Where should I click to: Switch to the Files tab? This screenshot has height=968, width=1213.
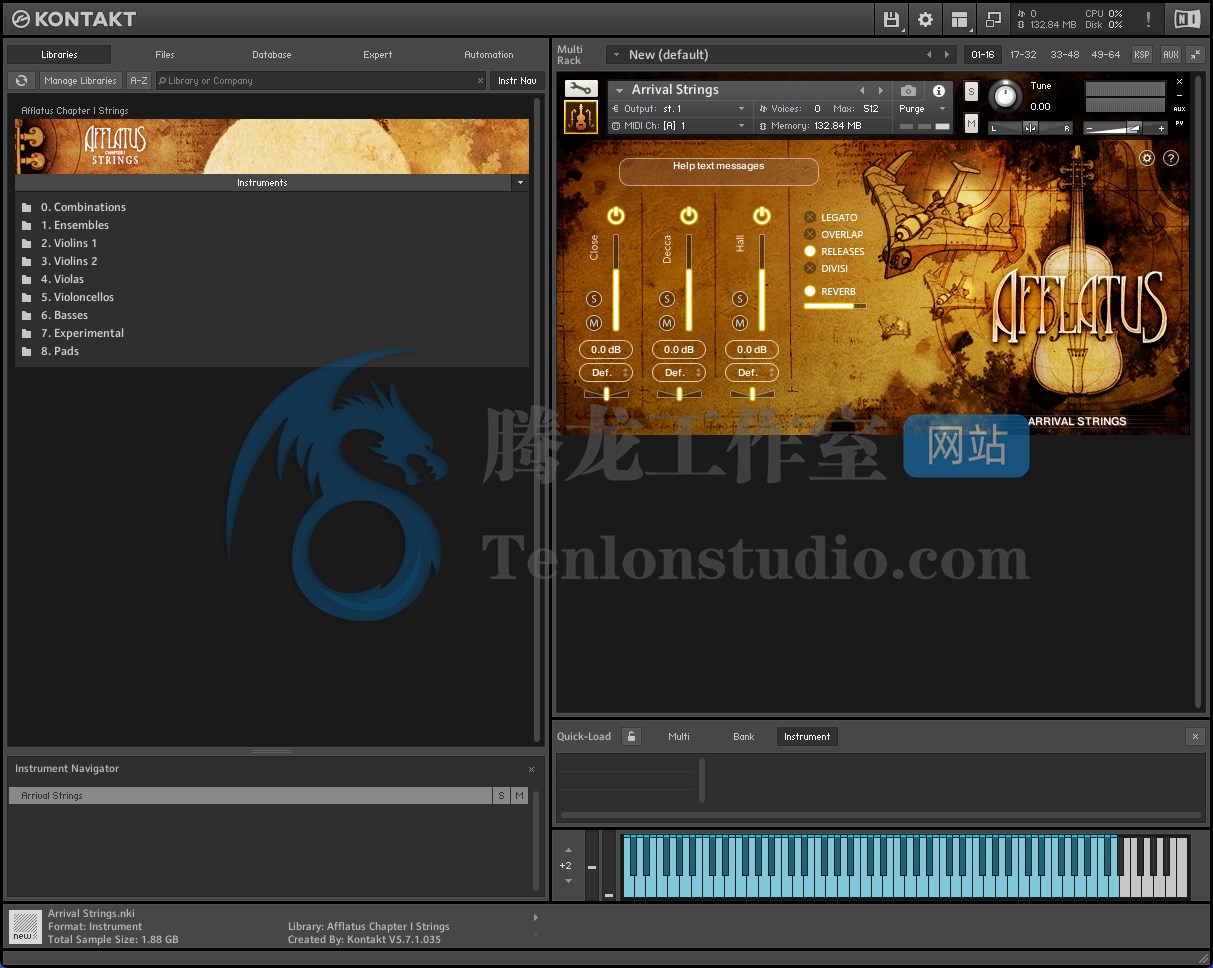[165, 55]
